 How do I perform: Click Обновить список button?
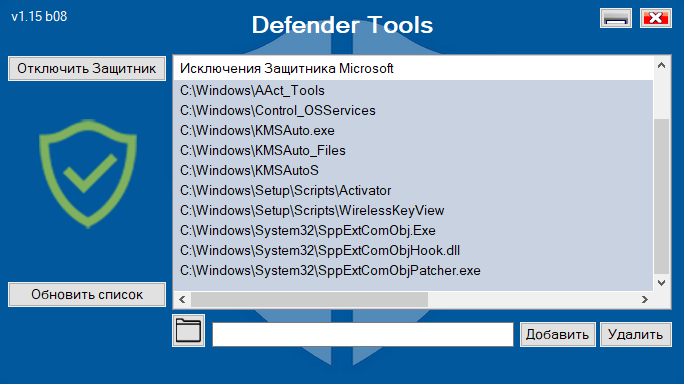(87, 295)
